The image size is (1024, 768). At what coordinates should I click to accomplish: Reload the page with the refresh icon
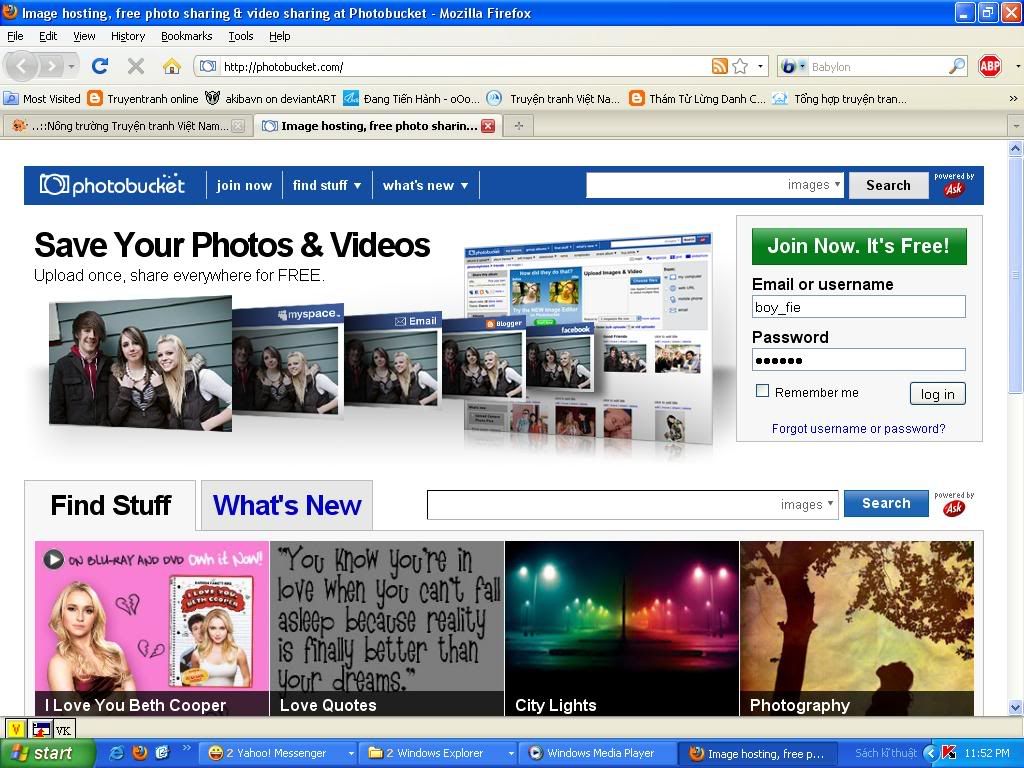pyautogui.click(x=100, y=65)
